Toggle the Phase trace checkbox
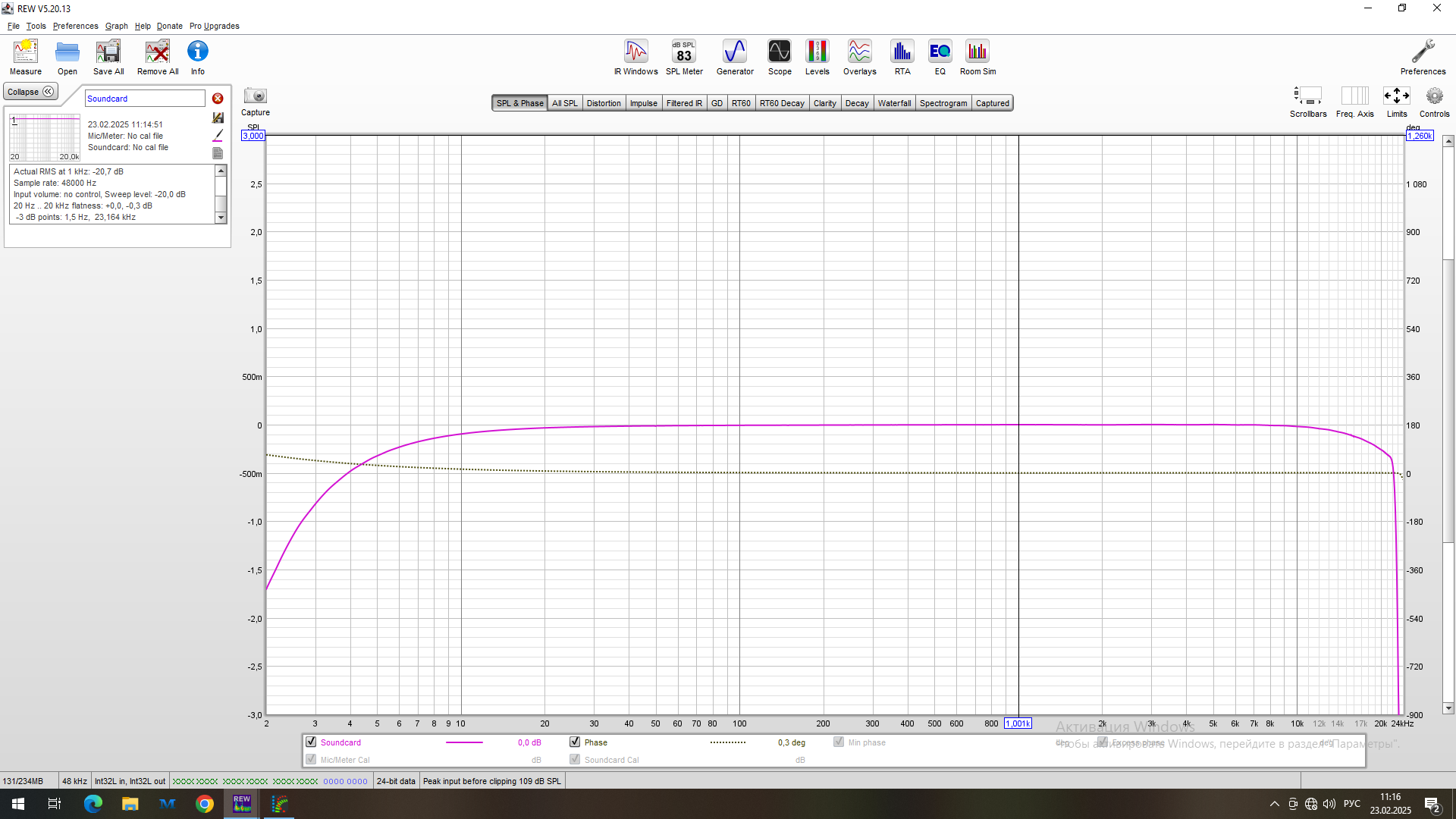Image resolution: width=1456 pixels, height=819 pixels. pos(575,742)
